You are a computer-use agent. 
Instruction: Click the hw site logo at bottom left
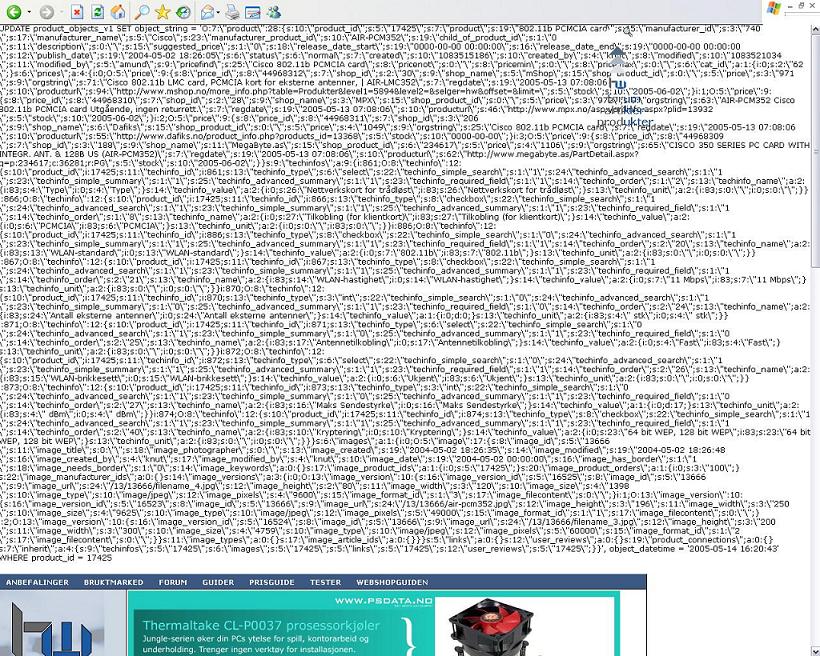(52, 628)
